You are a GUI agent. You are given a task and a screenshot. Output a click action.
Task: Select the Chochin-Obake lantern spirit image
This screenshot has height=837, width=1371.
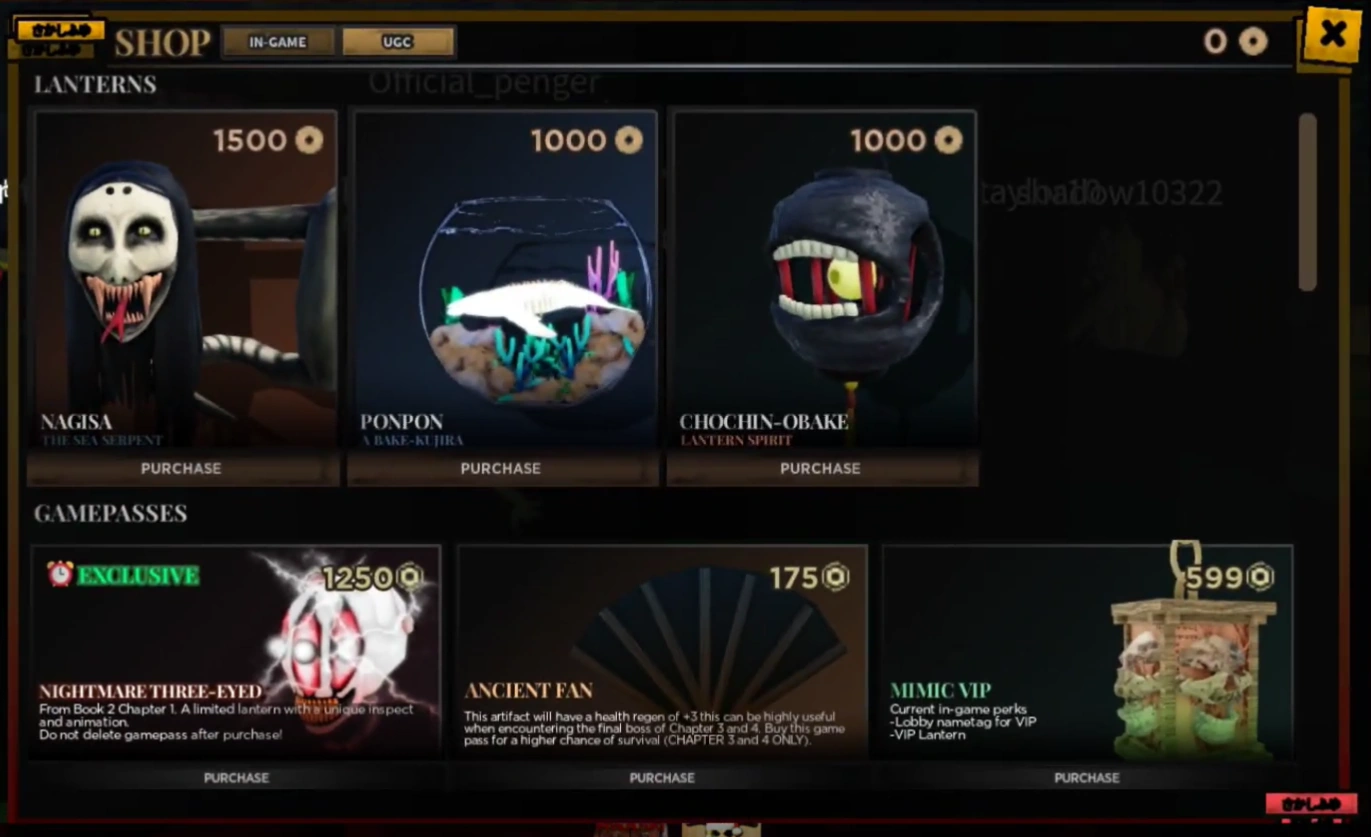point(824,280)
